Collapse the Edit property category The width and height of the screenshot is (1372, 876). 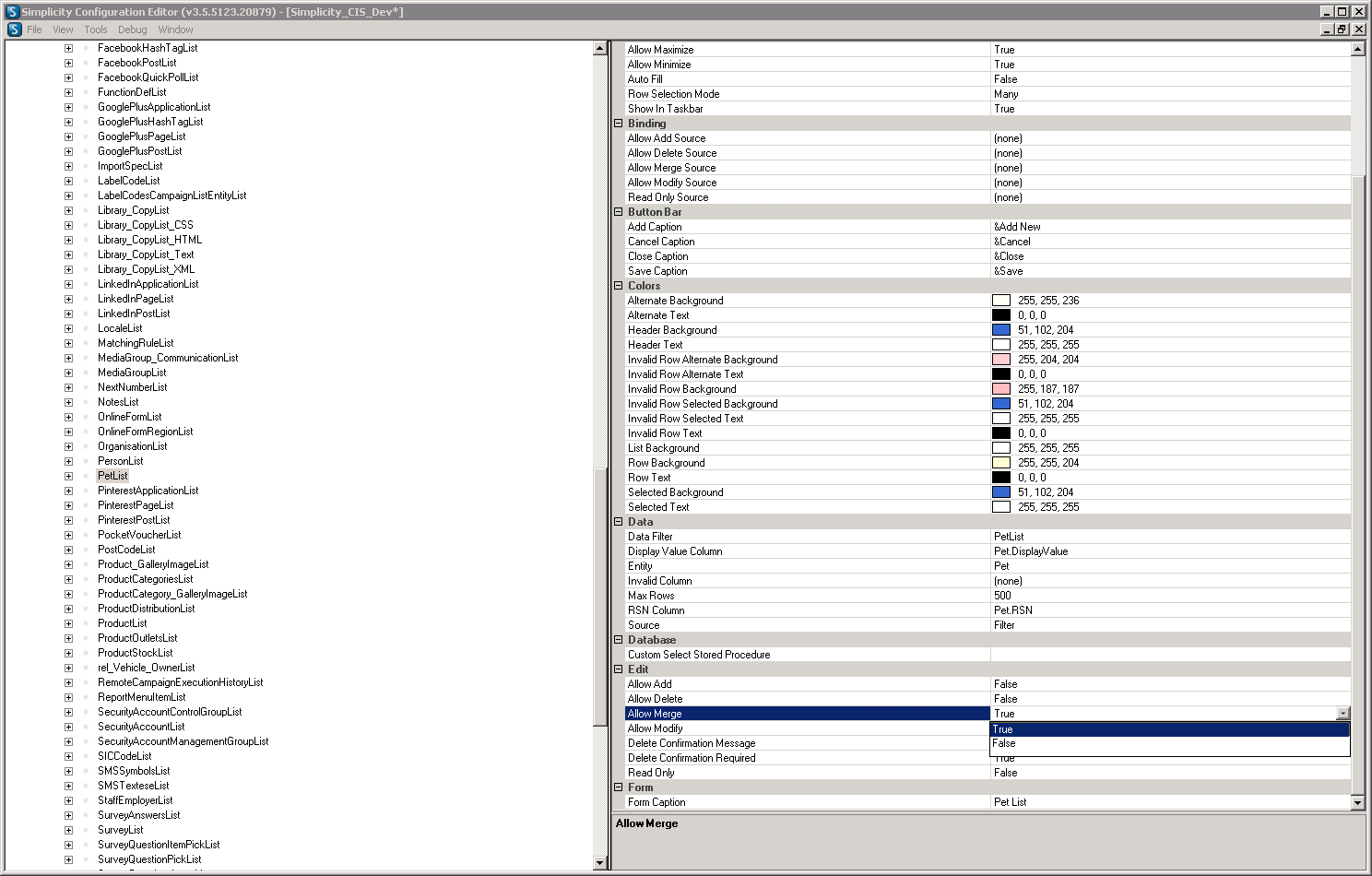pos(619,669)
